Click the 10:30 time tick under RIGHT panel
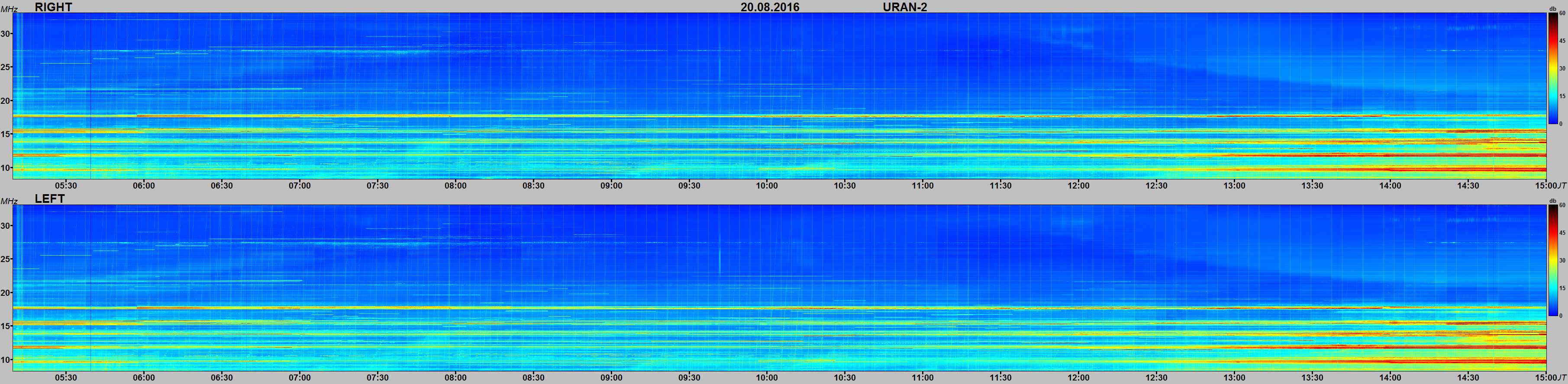The width and height of the screenshot is (1568, 384). click(x=845, y=186)
